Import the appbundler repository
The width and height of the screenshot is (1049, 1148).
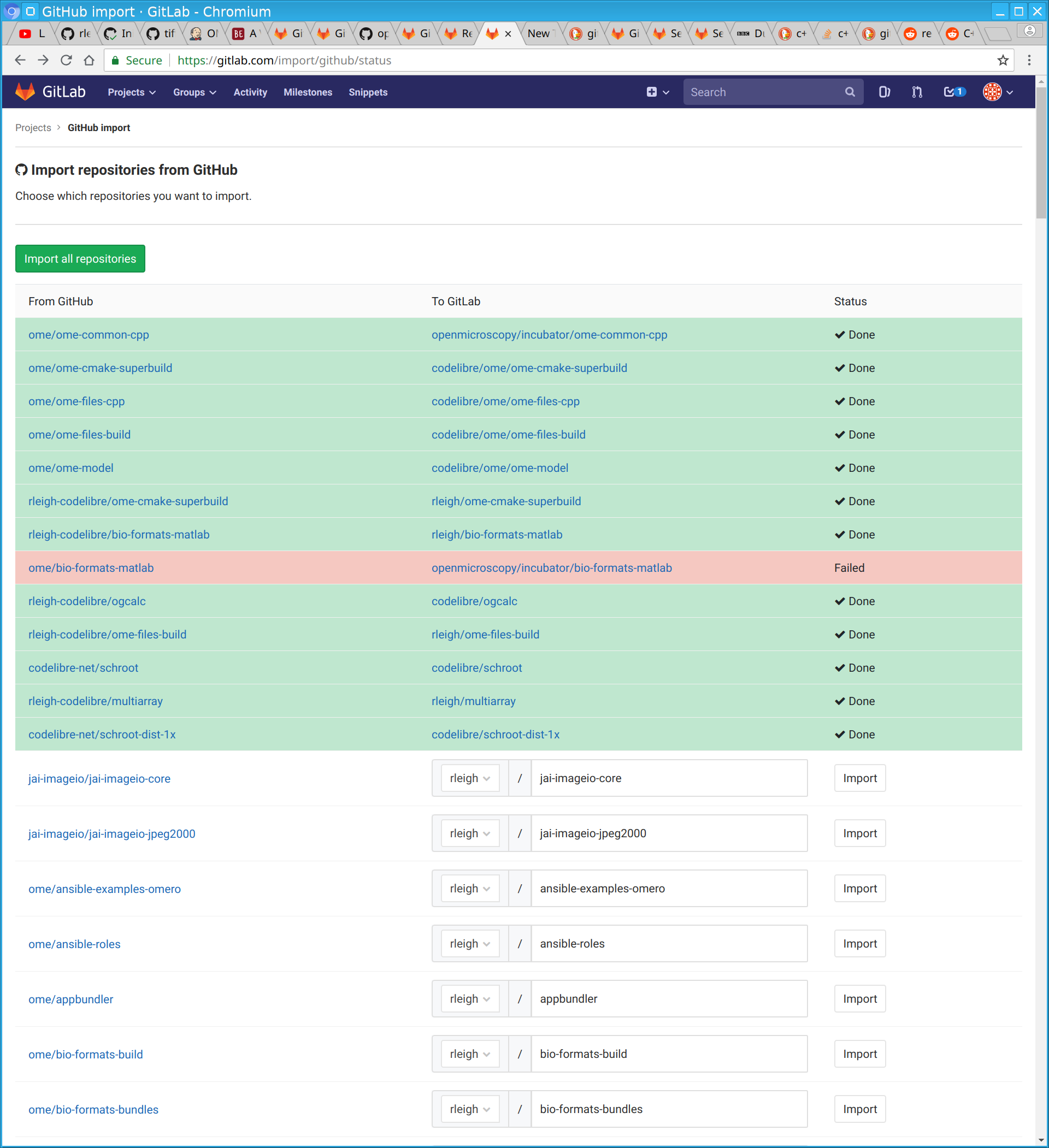point(860,999)
